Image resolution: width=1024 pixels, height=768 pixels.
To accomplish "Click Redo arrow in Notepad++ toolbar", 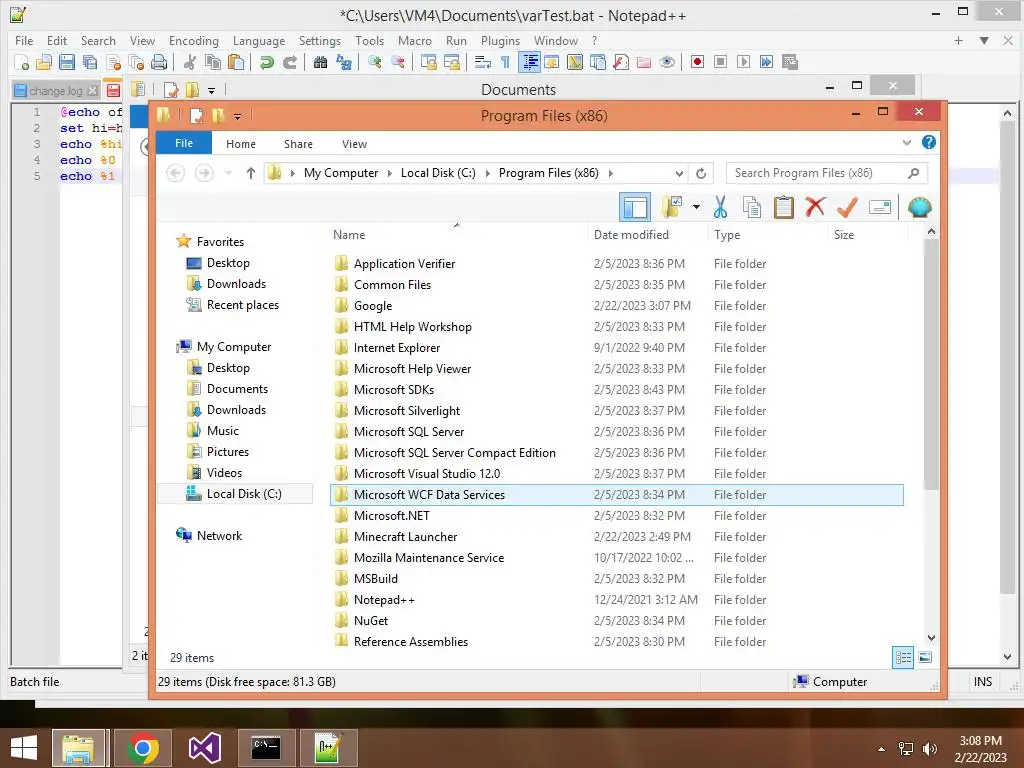I will coord(290,62).
